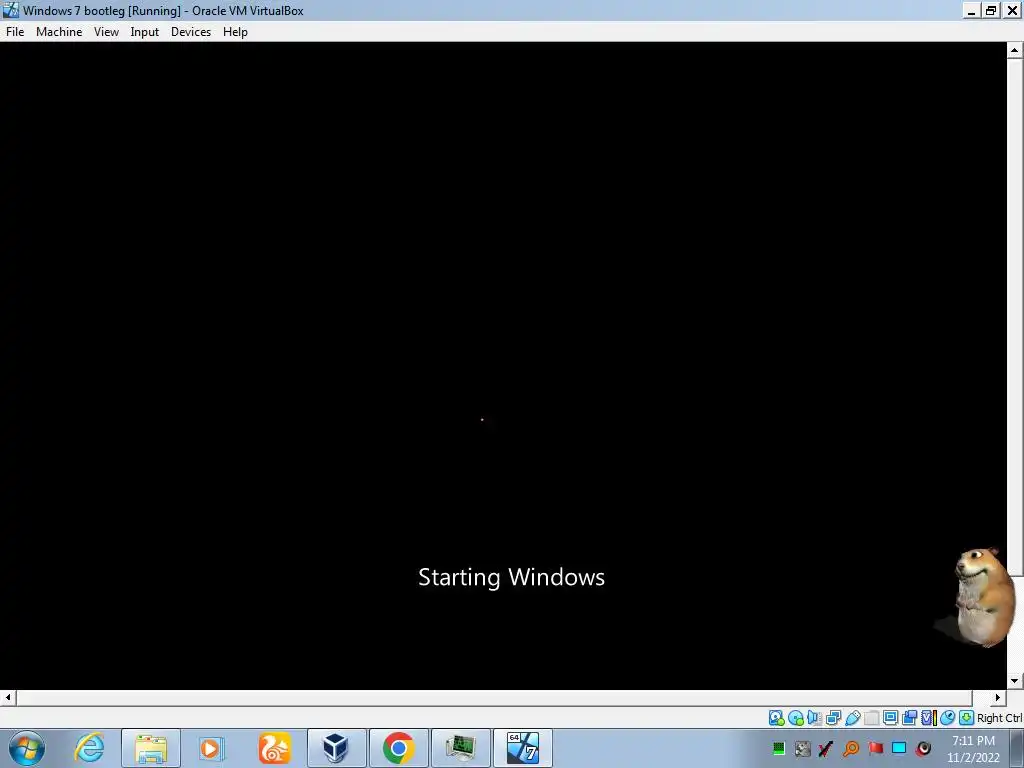
Task: Open the Windows Start menu
Action: tap(27, 748)
